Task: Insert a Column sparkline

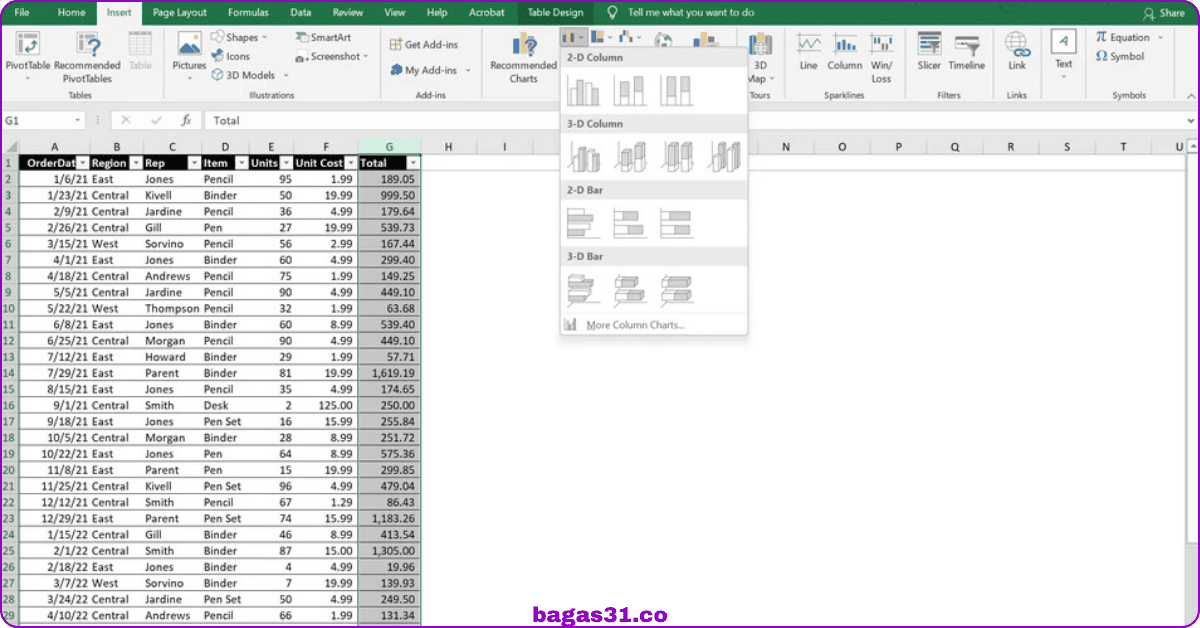Action: point(845,54)
